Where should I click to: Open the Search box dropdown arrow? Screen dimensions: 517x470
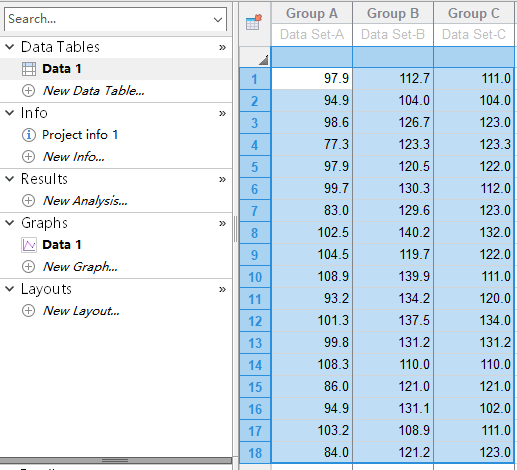tap(218, 19)
